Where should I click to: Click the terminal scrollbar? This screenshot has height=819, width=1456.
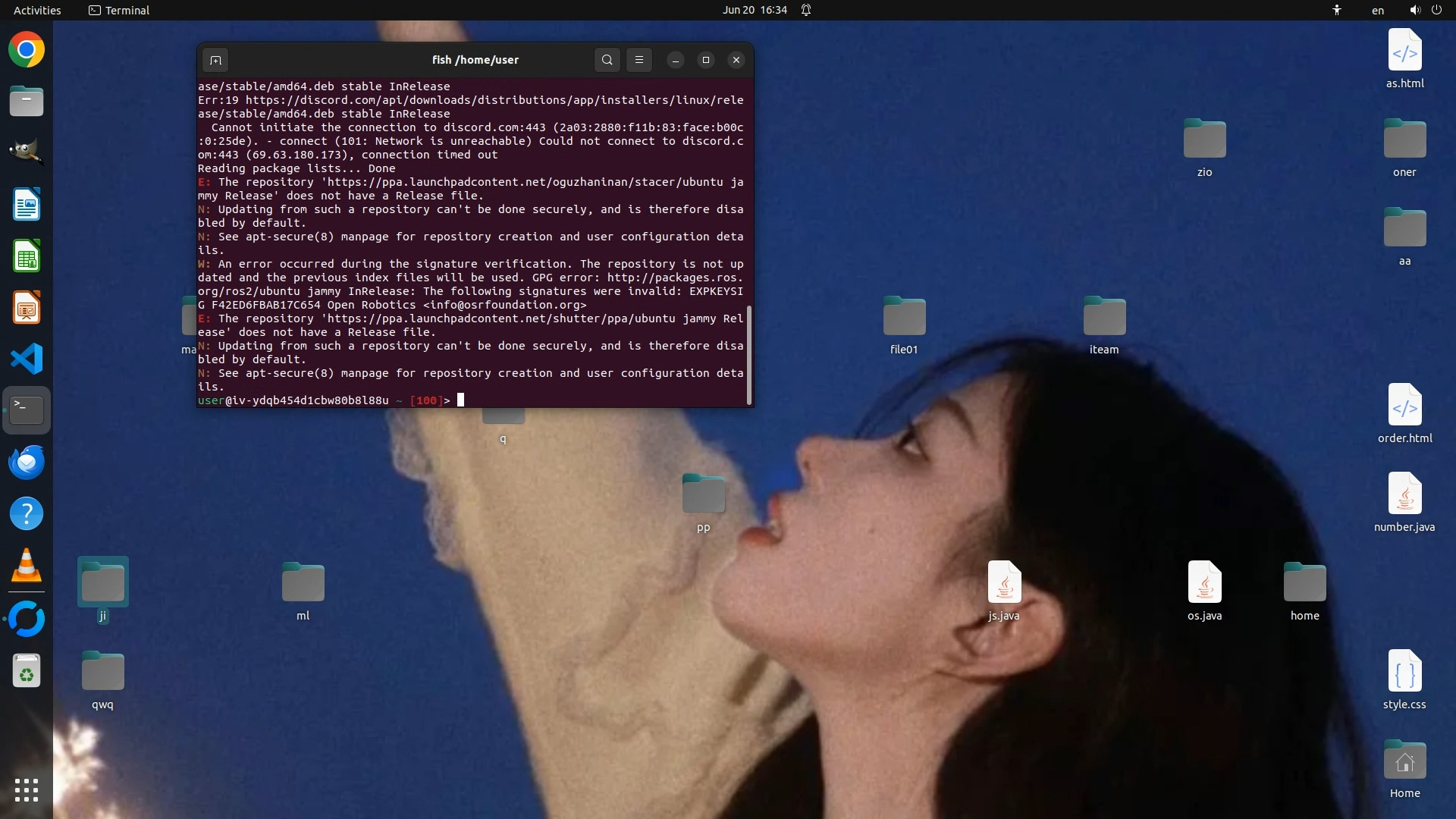pyautogui.click(x=749, y=354)
